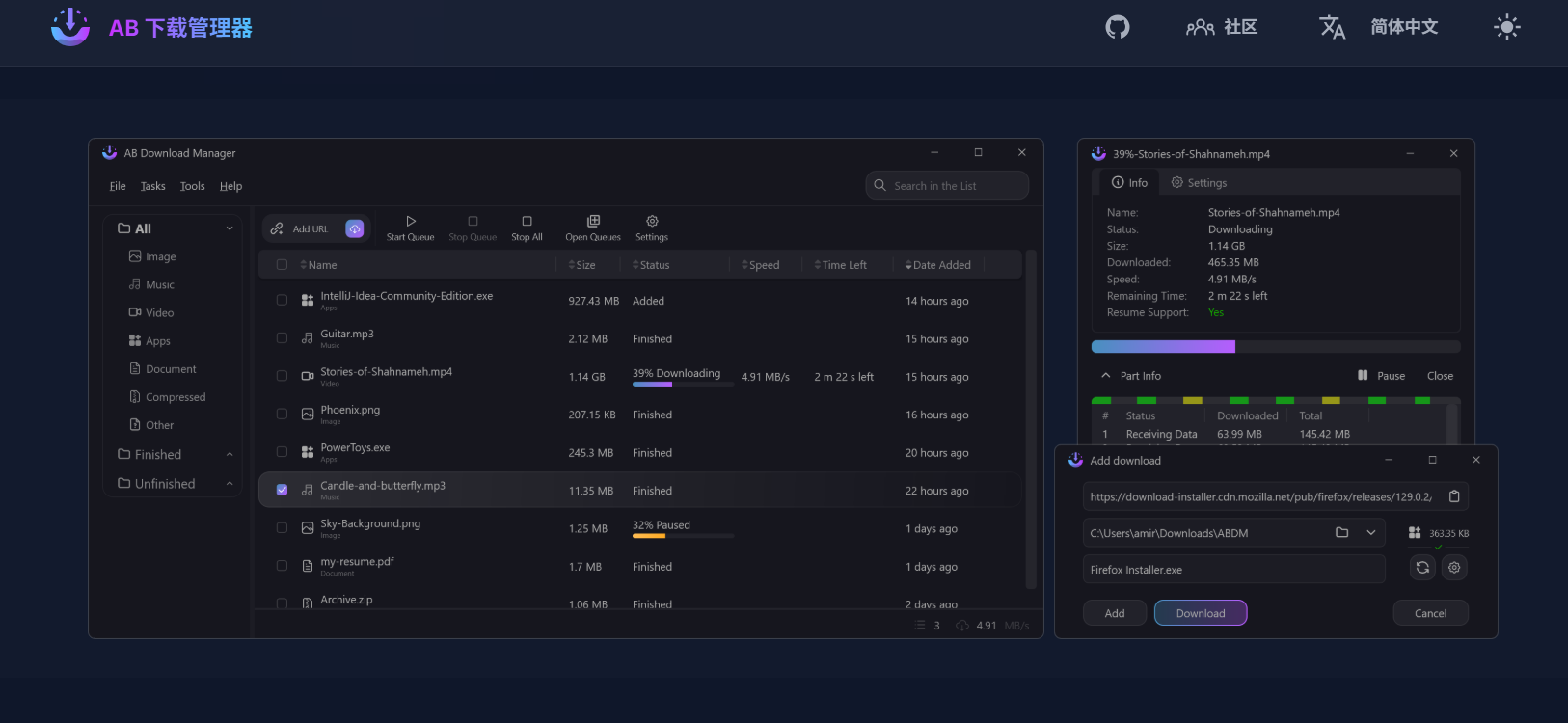The width and height of the screenshot is (1568, 723).
Task: Select Apps category in sidebar
Action: (149, 340)
